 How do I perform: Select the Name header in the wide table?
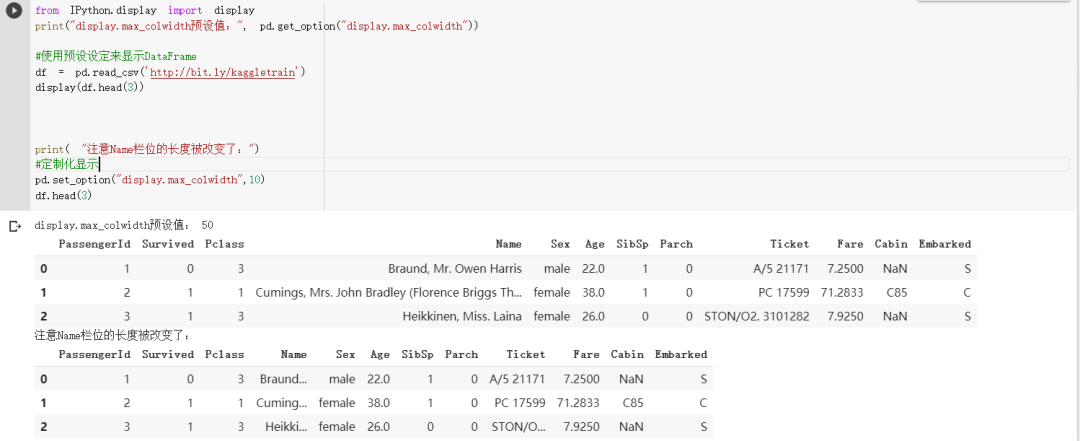coord(508,244)
